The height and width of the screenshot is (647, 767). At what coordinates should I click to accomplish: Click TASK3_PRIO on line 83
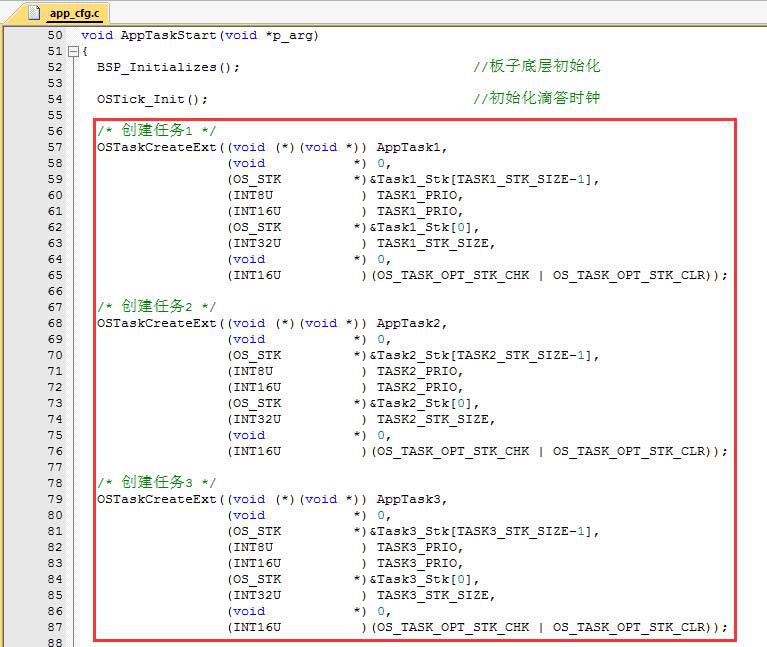pyautogui.click(x=417, y=563)
